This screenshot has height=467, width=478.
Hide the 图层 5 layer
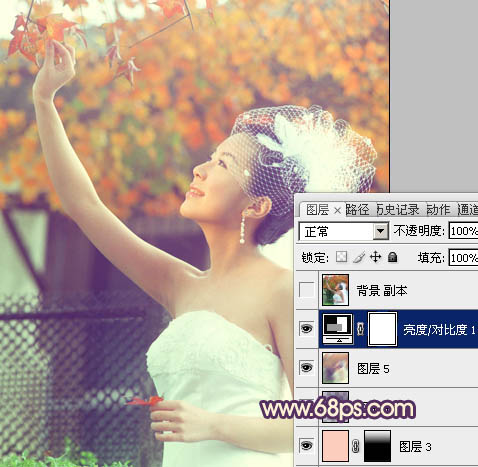[306, 367]
